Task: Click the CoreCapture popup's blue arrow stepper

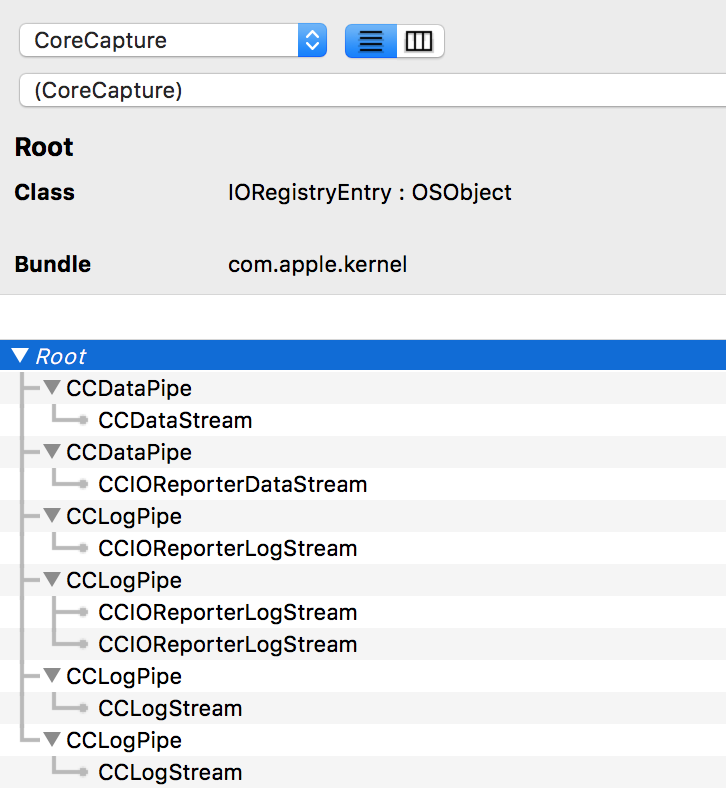Action: point(312,41)
